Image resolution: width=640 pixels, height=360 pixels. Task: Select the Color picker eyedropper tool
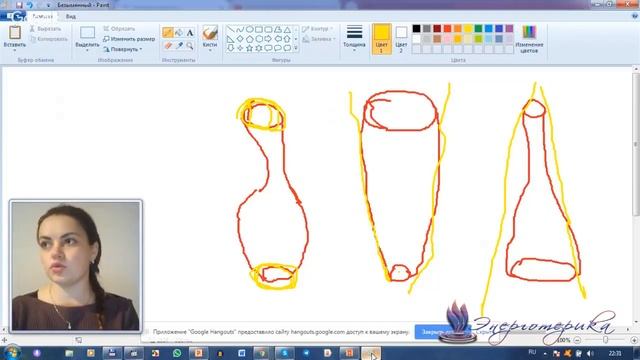click(179, 46)
